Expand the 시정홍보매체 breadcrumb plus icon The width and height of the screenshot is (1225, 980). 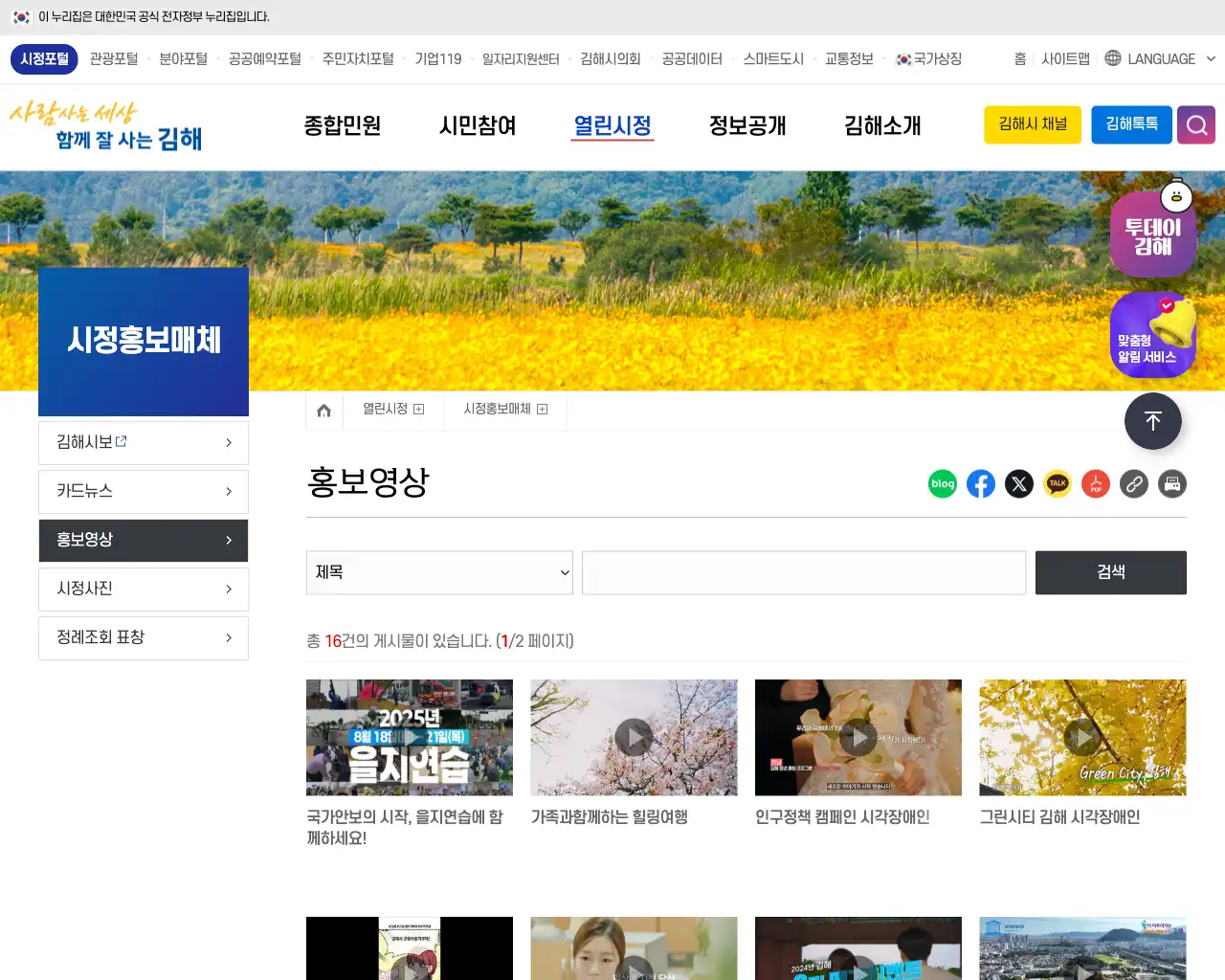(x=542, y=410)
